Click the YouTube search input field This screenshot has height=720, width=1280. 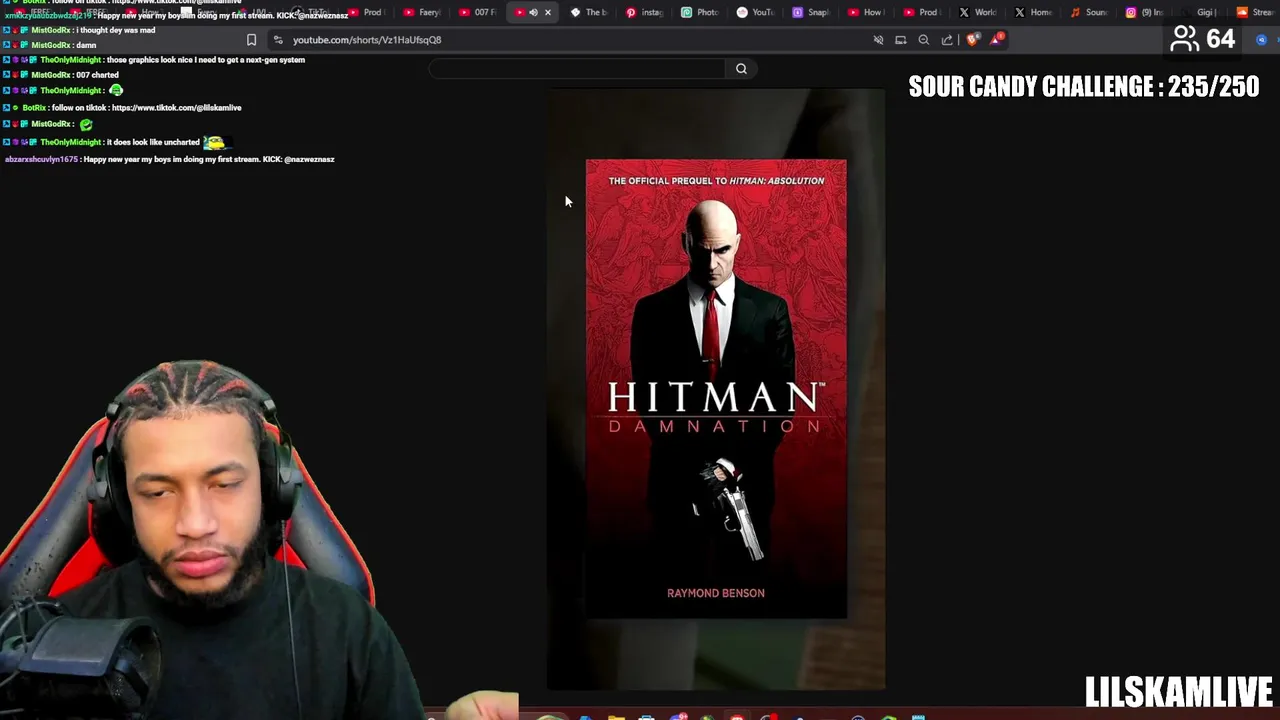tap(578, 69)
